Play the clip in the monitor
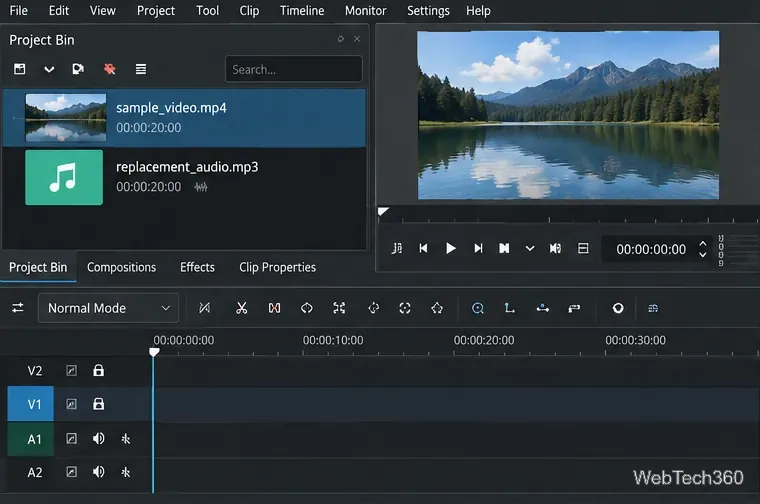This screenshot has width=760, height=504. pos(450,249)
